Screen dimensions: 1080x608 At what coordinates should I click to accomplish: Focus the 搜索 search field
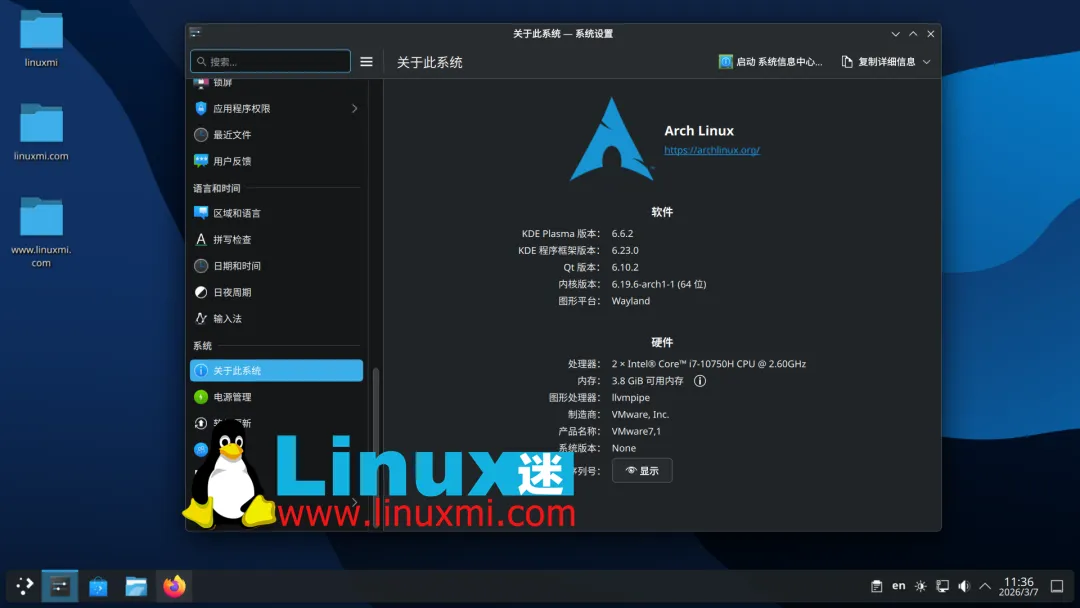(270, 61)
